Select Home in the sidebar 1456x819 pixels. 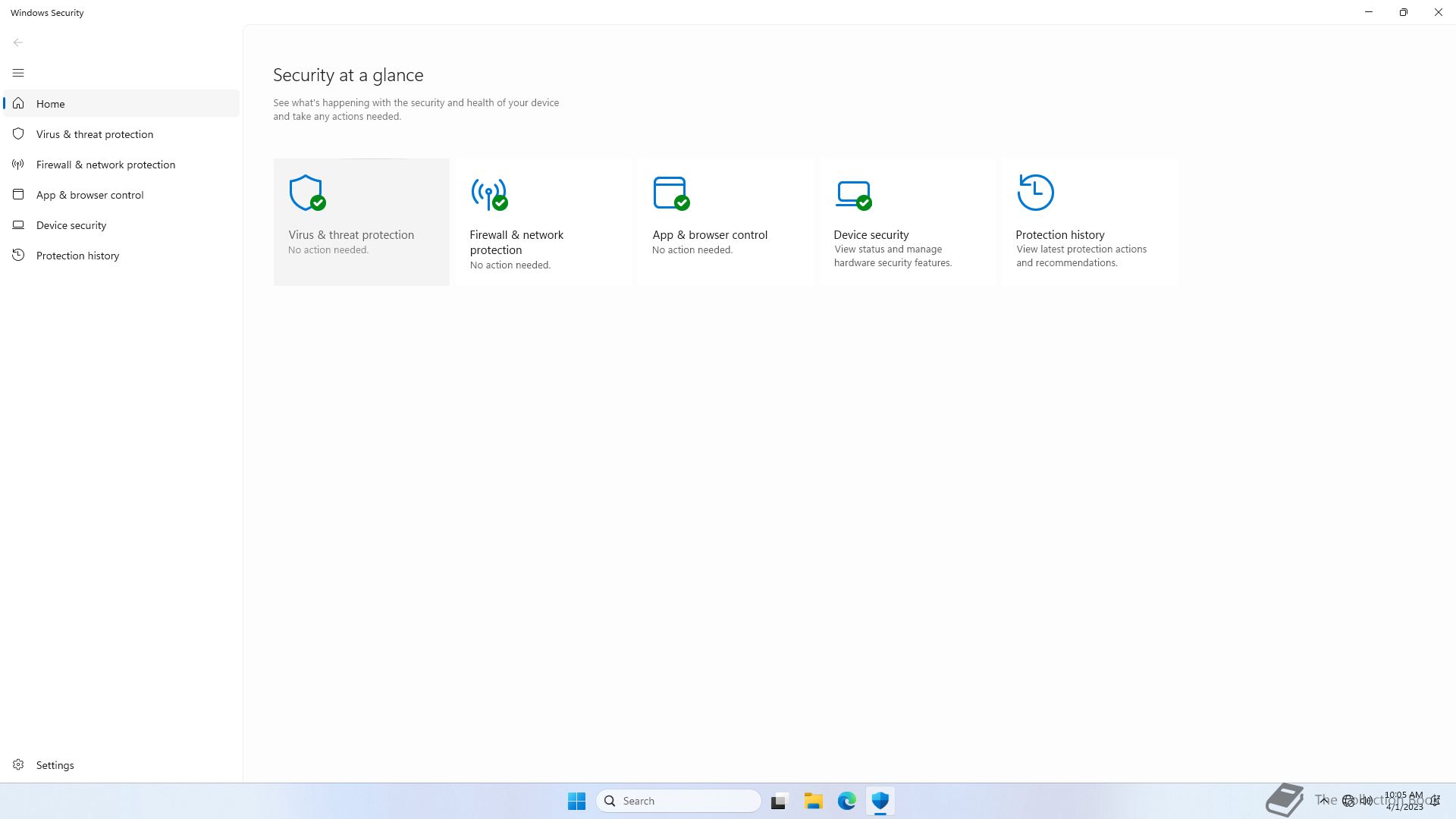tap(121, 104)
